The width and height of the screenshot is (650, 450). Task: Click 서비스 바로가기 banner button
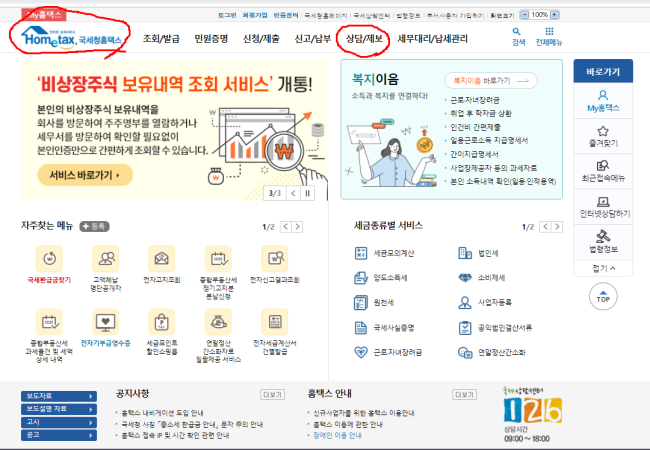(x=85, y=175)
